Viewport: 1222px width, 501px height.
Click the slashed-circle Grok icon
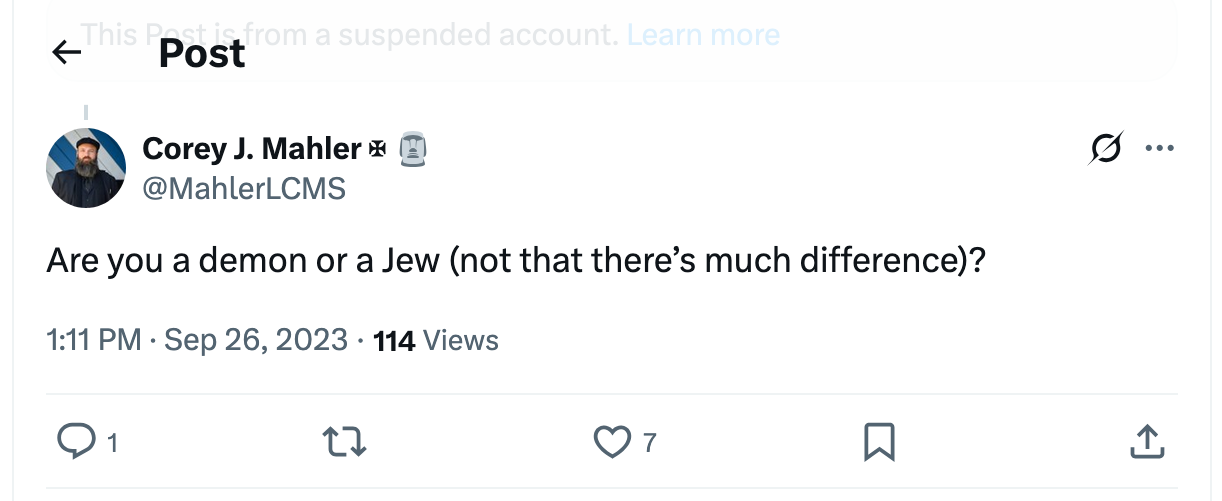(x=1106, y=149)
